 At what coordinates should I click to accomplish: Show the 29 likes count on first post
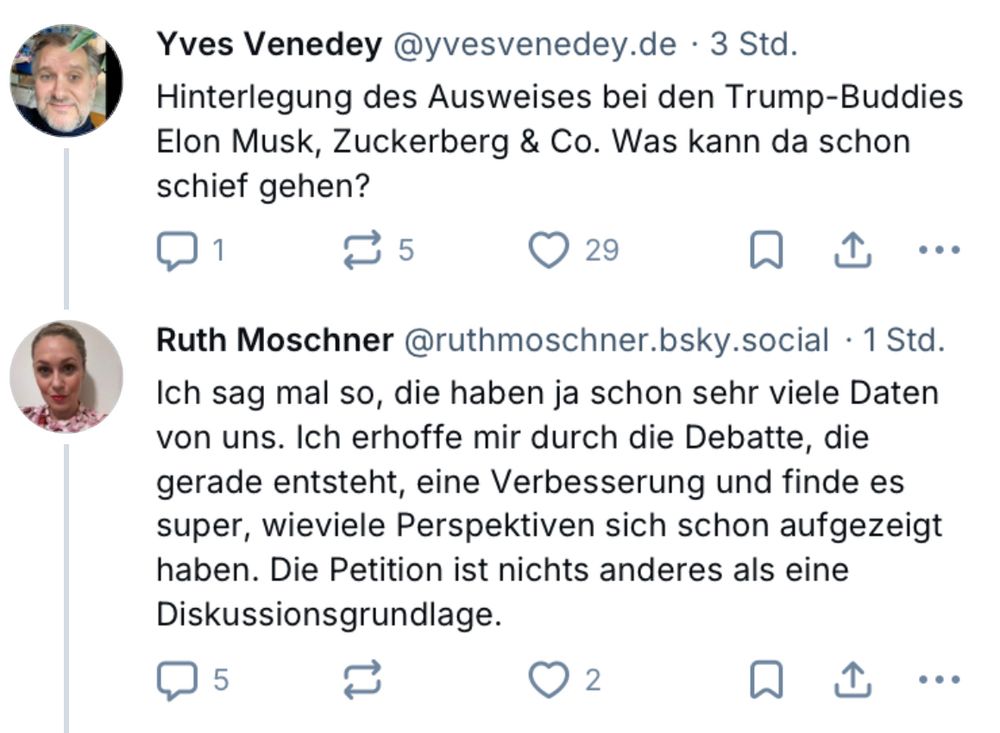click(600, 250)
